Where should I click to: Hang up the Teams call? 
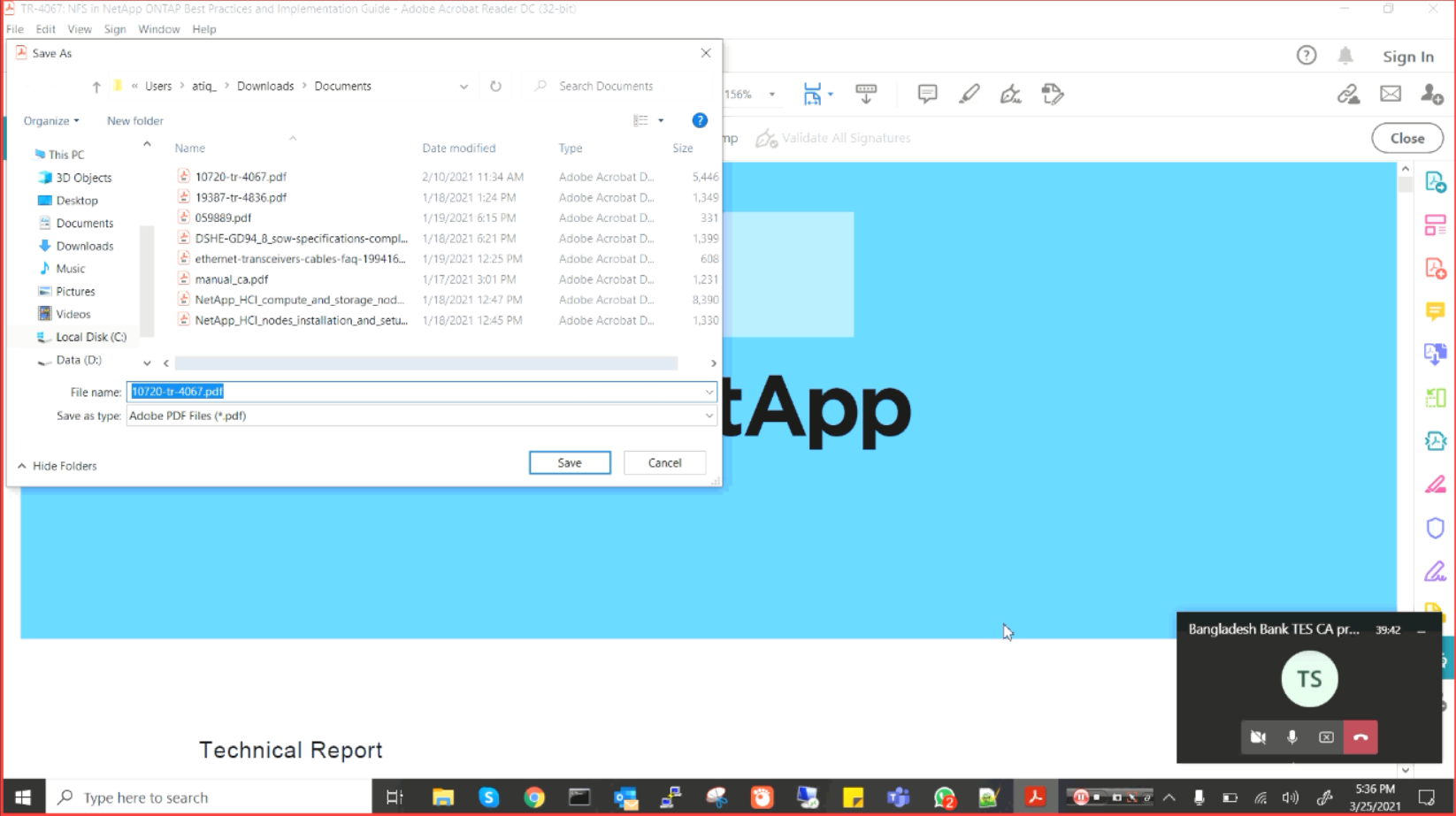1360,737
